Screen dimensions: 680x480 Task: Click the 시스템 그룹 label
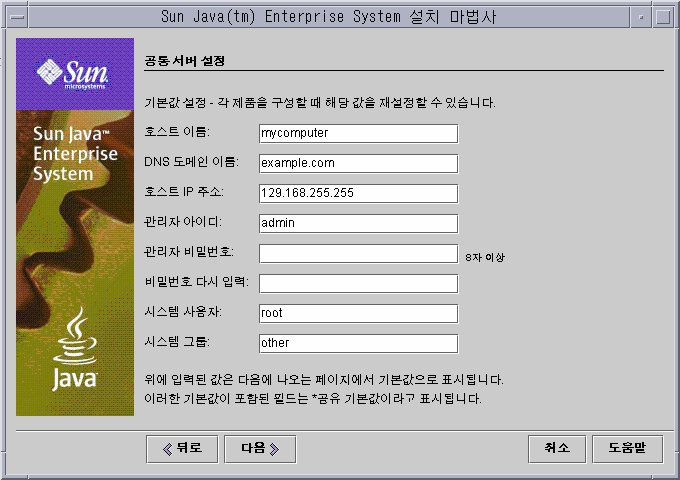pyautogui.click(x=177, y=342)
